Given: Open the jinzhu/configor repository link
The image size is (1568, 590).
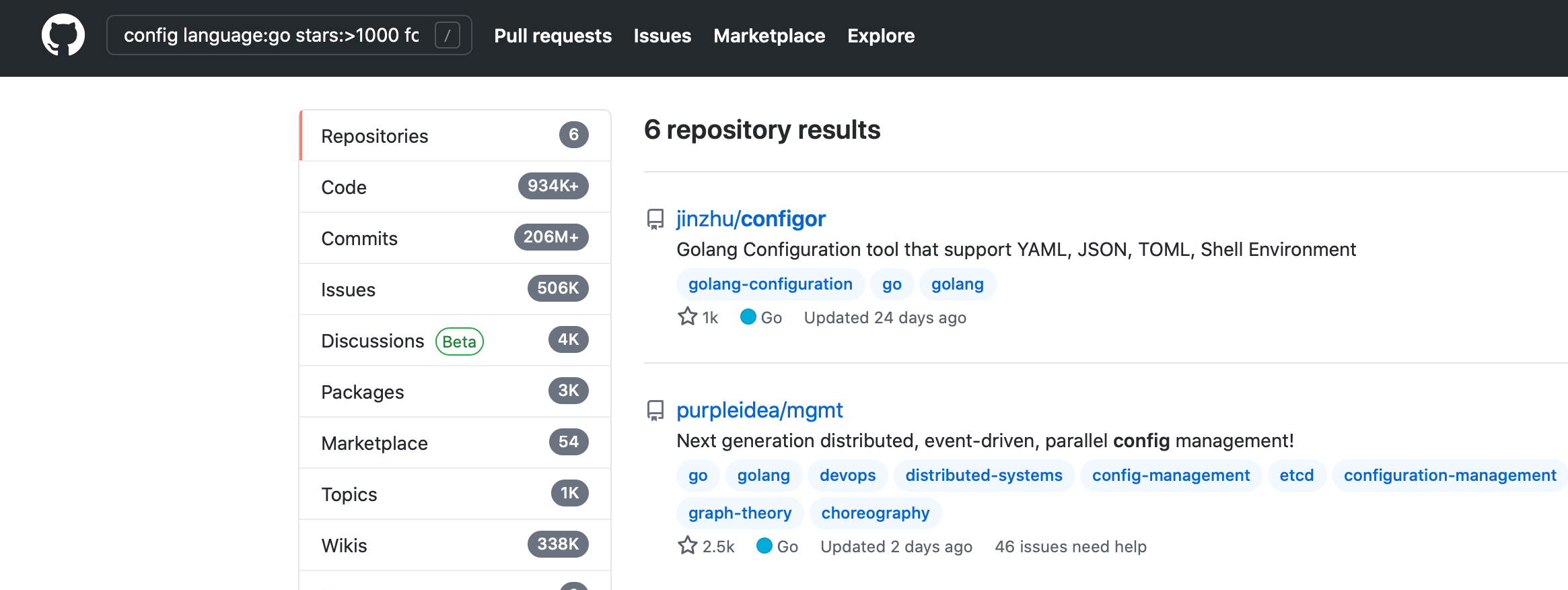Looking at the screenshot, I should pos(750,219).
